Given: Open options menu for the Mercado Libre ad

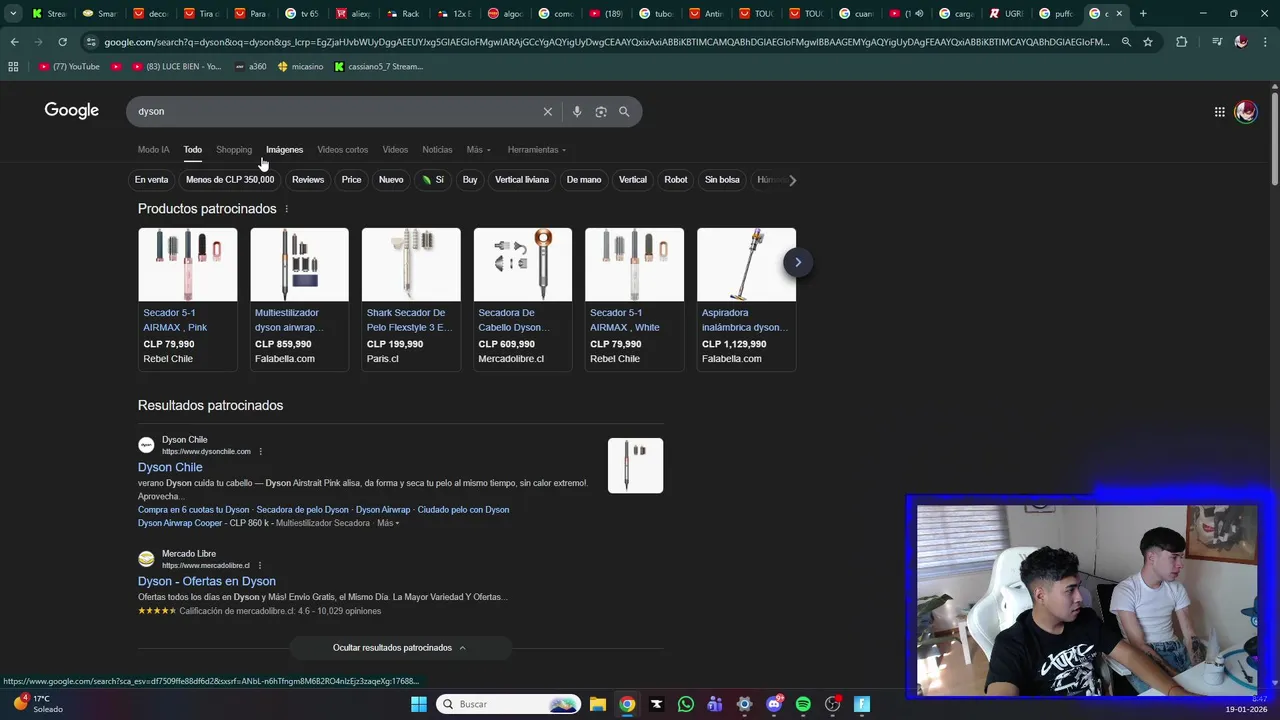Looking at the screenshot, I should pyautogui.click(x=259, y=565).
